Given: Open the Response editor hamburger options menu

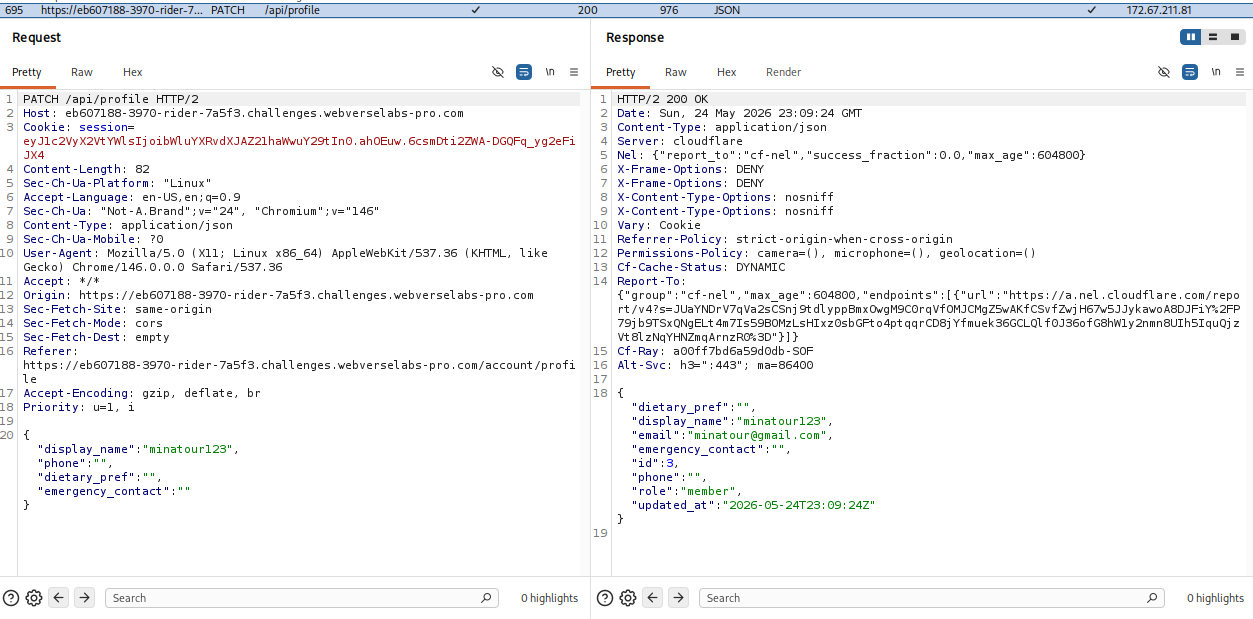Looking at the screenshot, I should [x=1240, y=72].
